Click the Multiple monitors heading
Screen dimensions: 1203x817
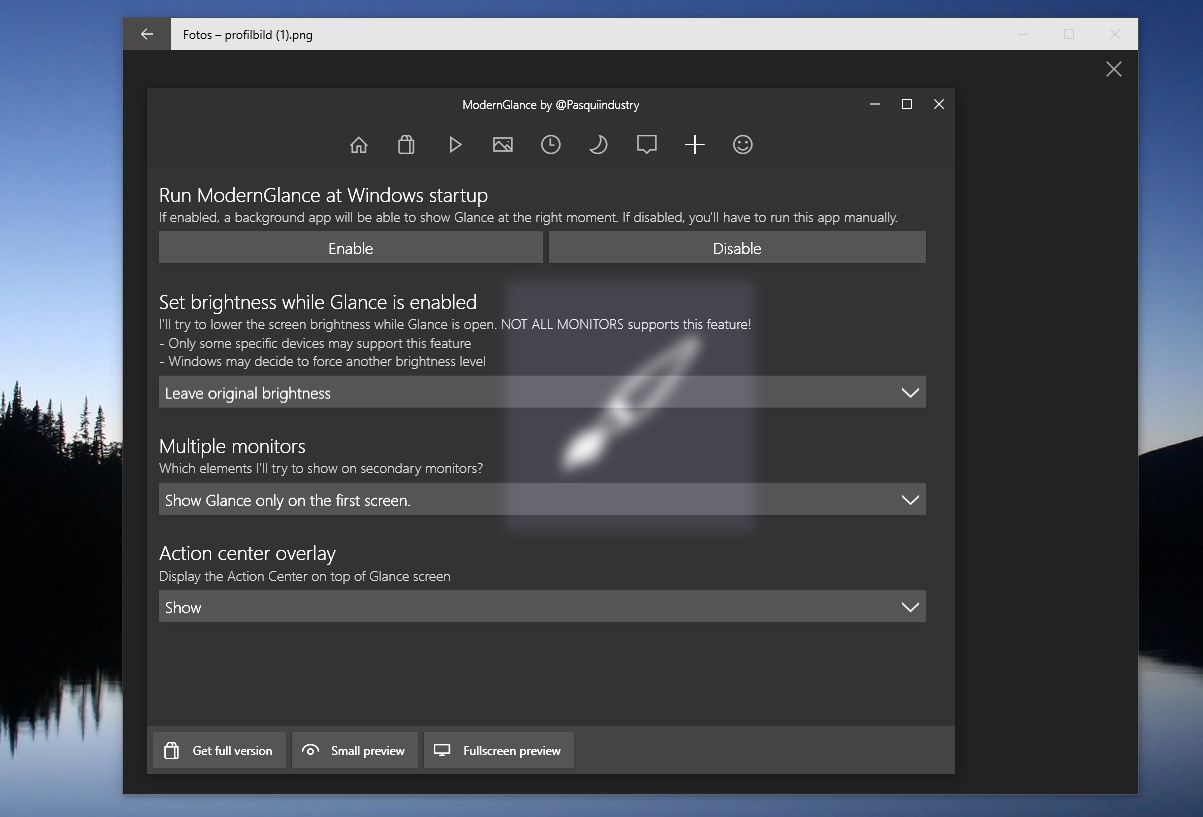(232, 446)
